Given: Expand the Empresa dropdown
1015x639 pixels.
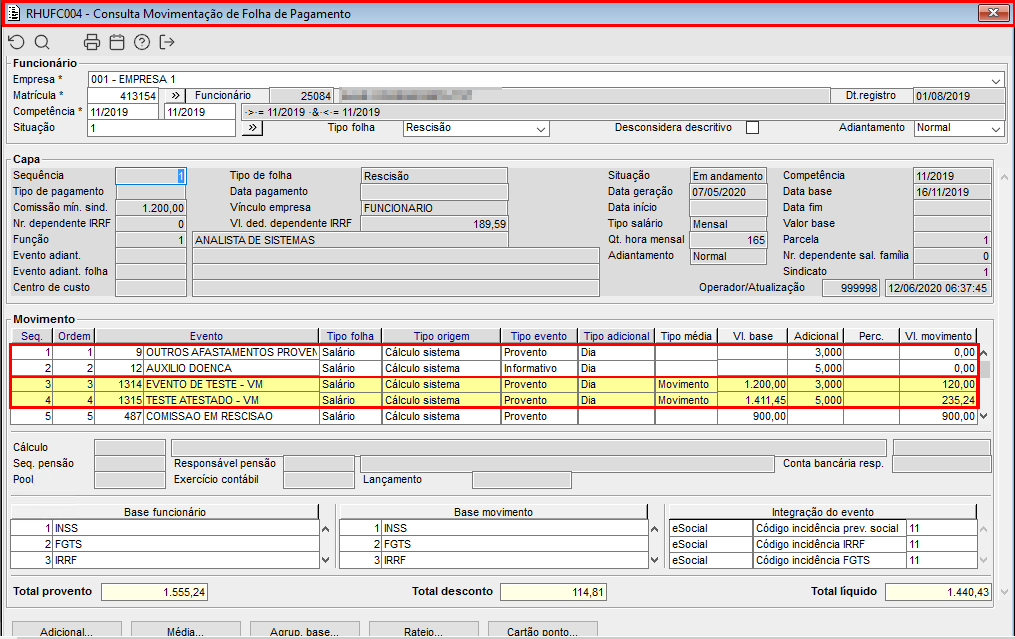Looking at the screenshot, I should (x=996, y=80).
